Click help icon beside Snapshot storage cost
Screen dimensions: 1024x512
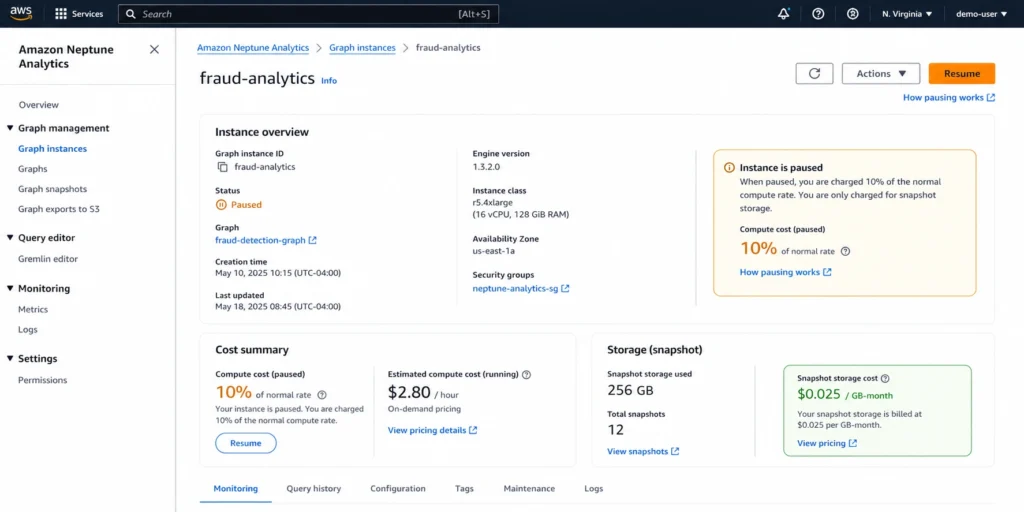point(885,378)
